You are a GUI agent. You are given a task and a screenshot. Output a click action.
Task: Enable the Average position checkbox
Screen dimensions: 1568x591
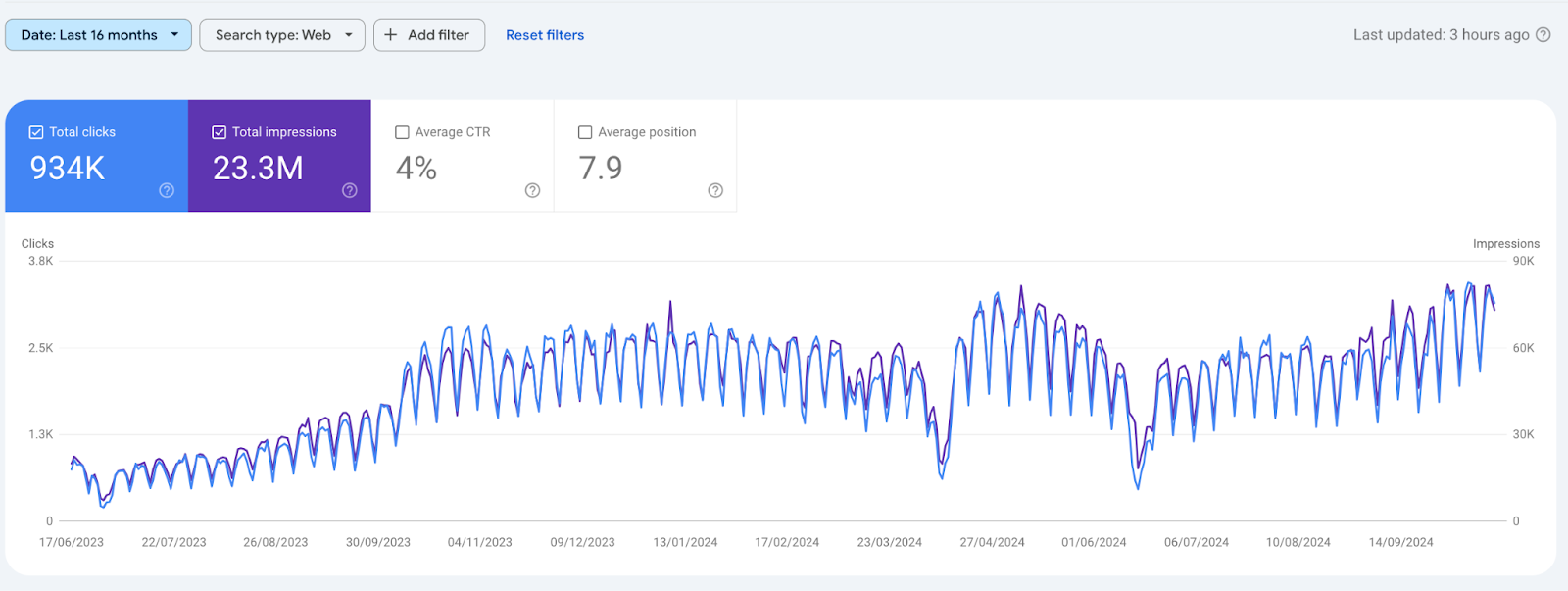tap(585, 132)
